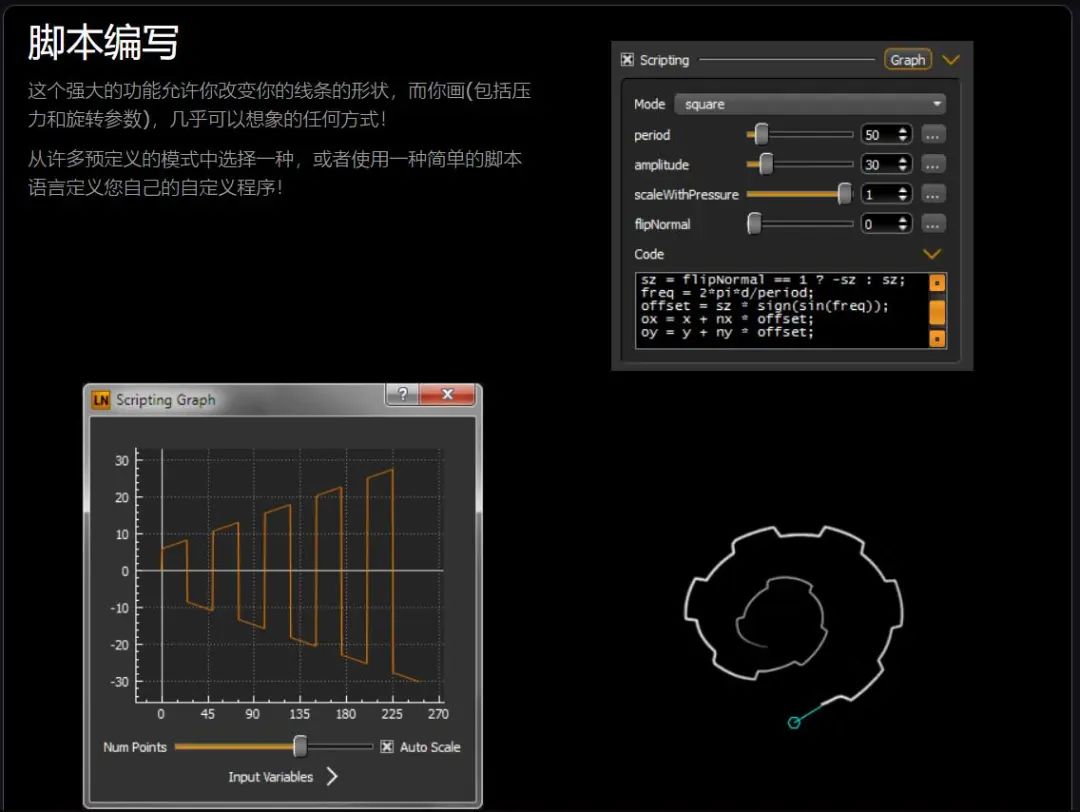
Task: Expand the Input Variables section
Action: 333,776
